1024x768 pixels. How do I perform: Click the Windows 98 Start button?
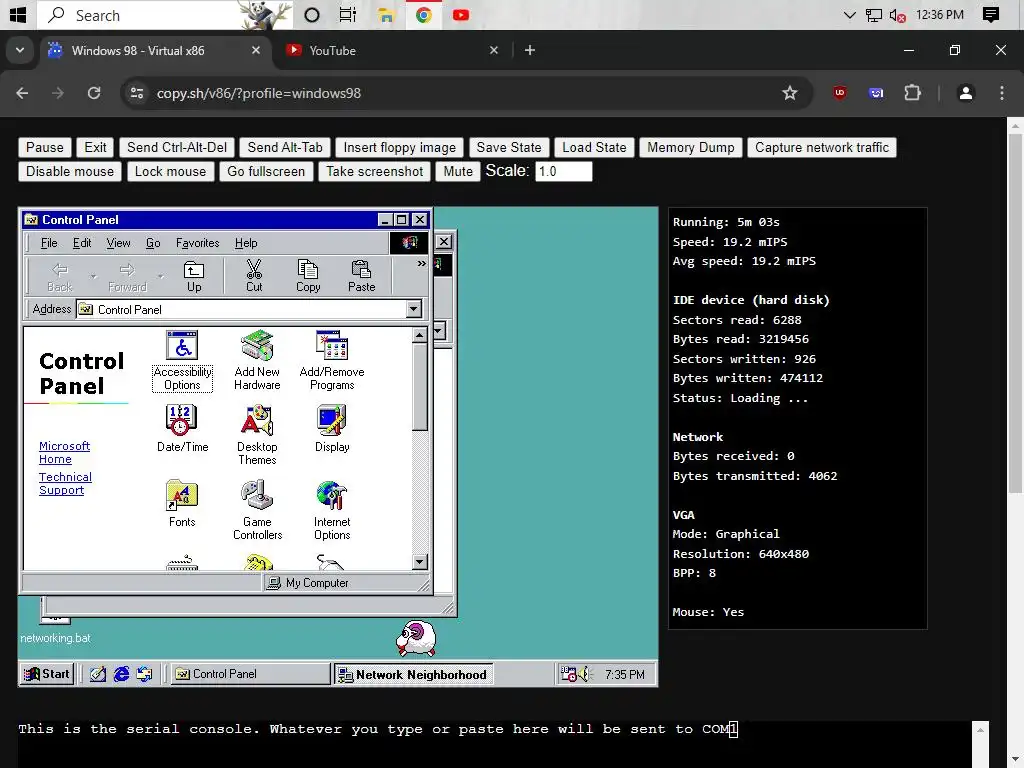point(46,674)
